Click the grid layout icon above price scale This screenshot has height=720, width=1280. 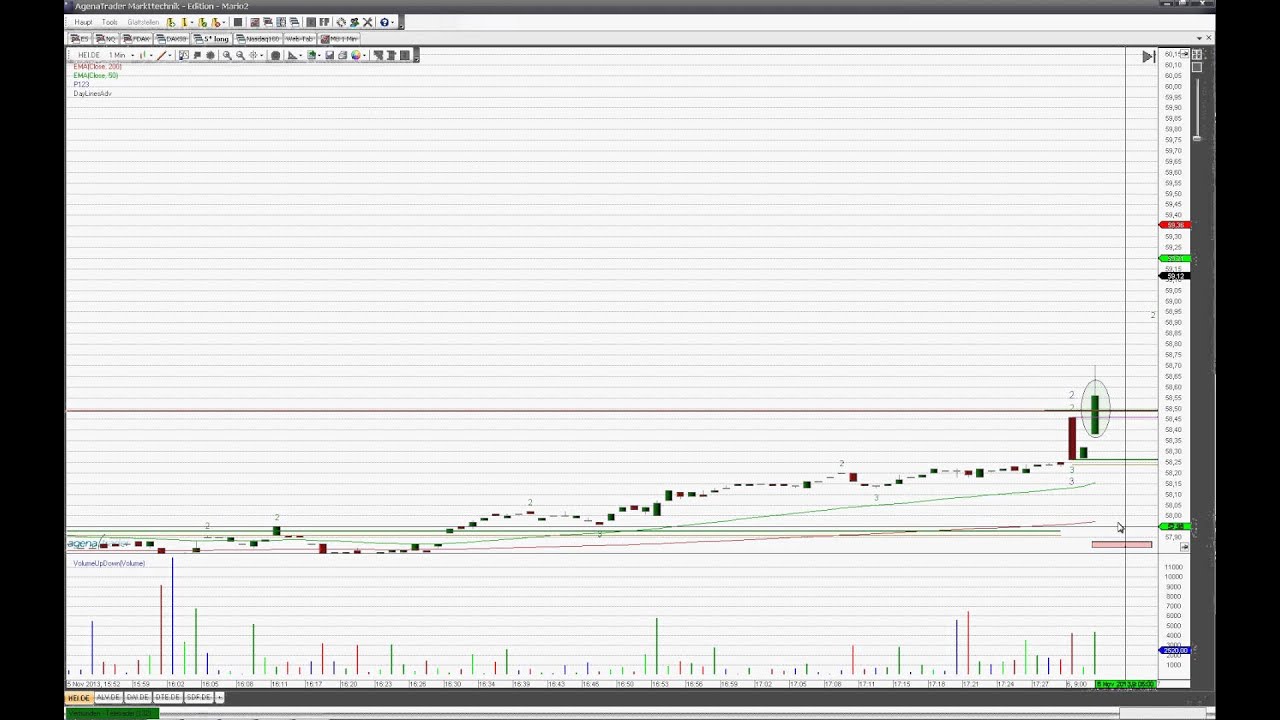click(1197, 54)
